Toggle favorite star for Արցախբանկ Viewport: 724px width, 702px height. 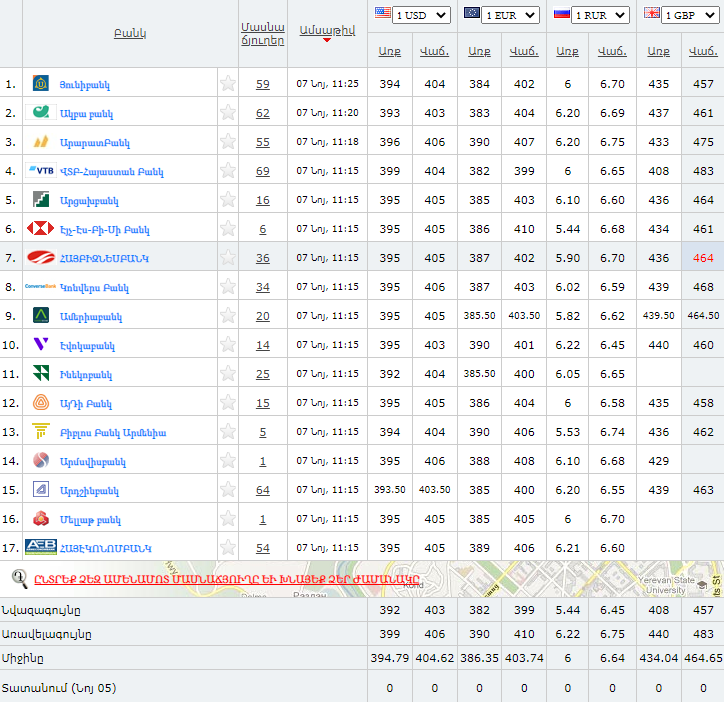point(228,200)
